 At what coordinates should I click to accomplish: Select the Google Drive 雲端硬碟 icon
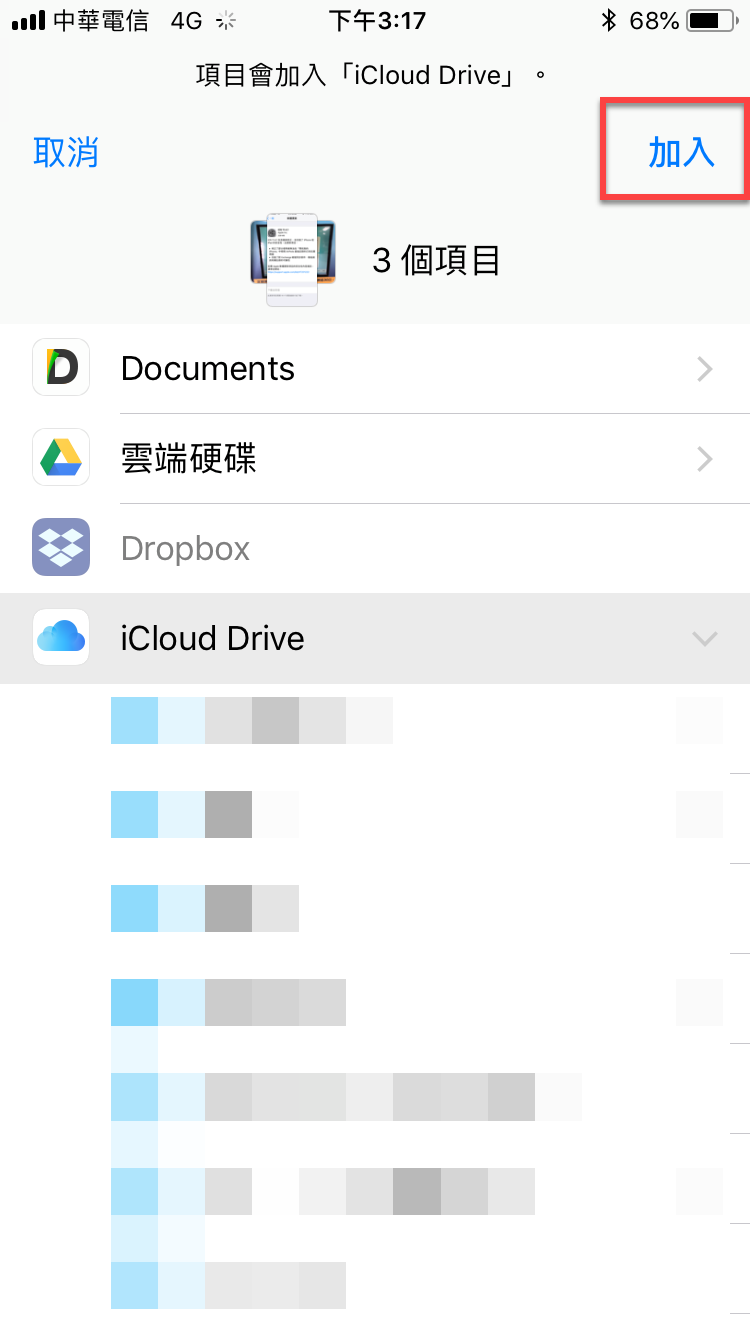click(61, 458)
